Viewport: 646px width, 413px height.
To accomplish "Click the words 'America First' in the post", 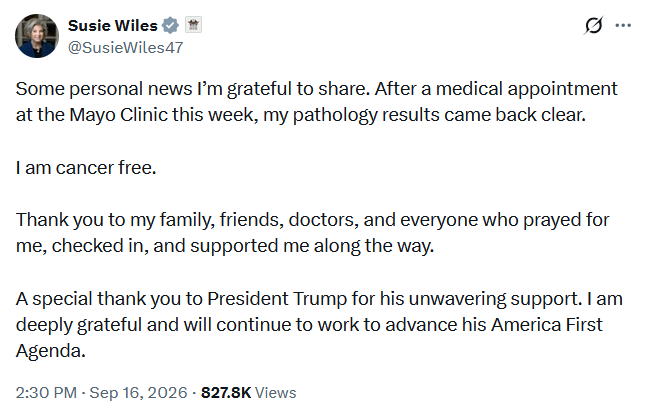I will (x=547, y=325).
